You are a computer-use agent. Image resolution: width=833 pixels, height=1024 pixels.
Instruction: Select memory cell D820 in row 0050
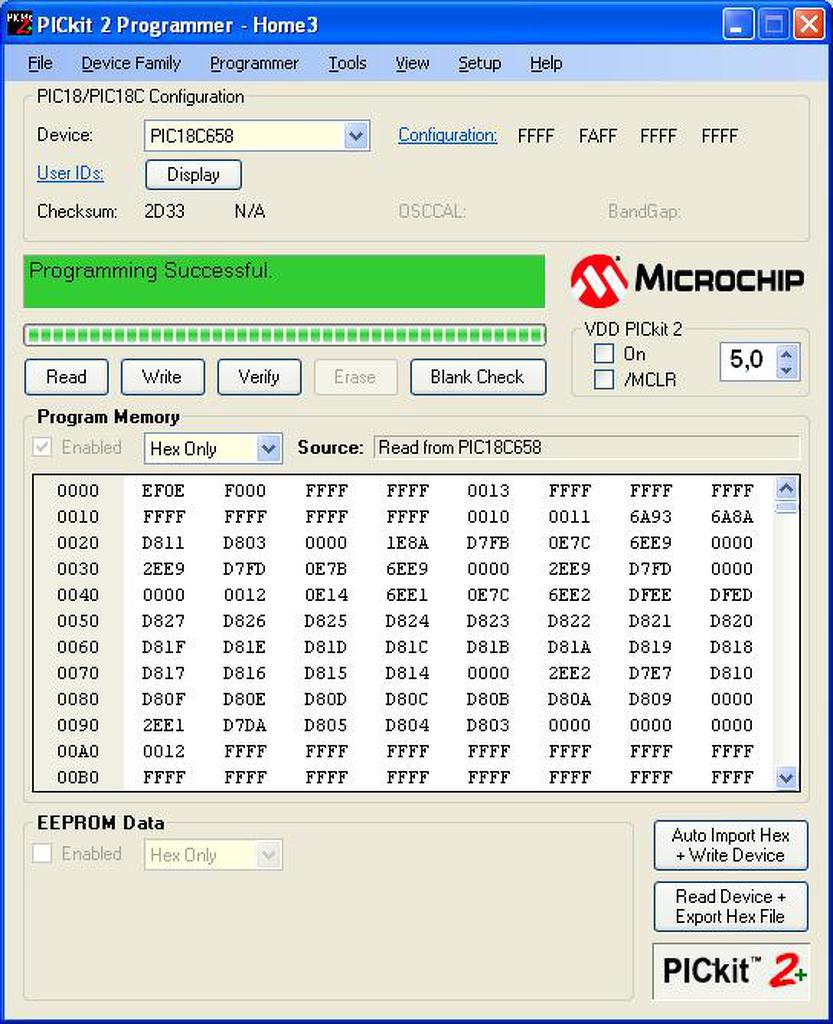pyautogui.click(x=732, y=622)
